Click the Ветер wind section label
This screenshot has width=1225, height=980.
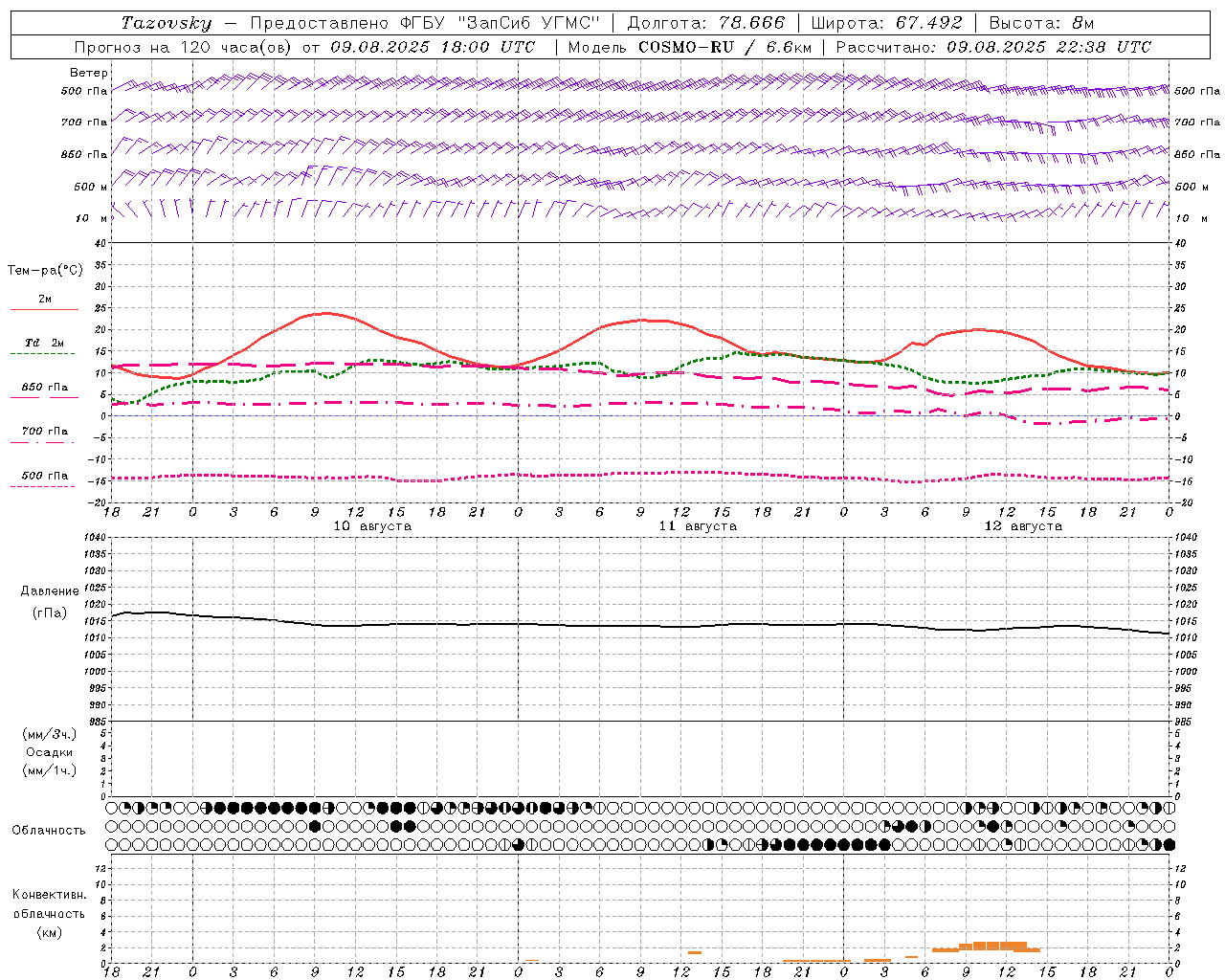pyautogui.click(x=89, y=73)
